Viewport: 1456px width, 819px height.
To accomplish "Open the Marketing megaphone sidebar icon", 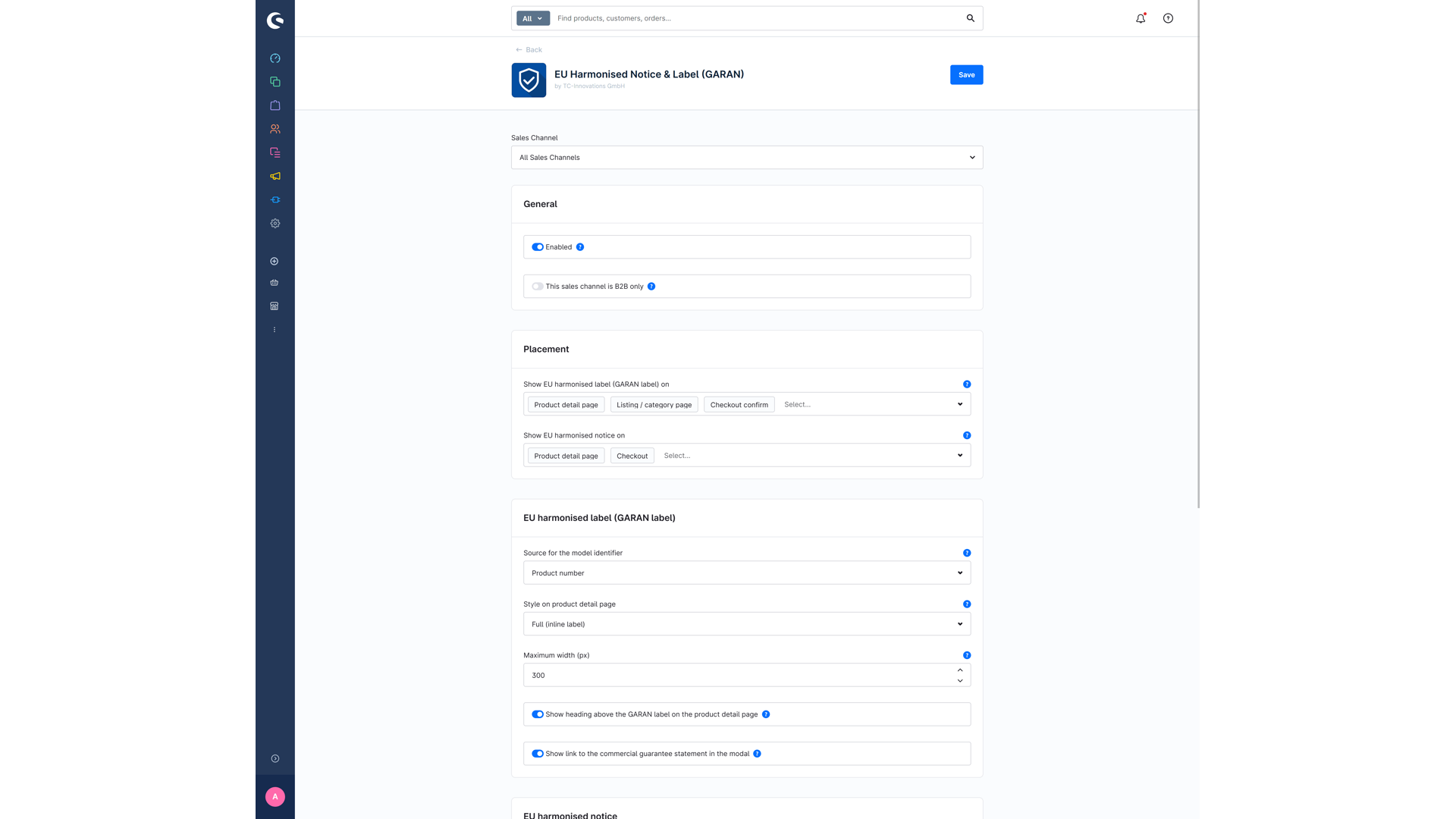I will click(275, 176).
